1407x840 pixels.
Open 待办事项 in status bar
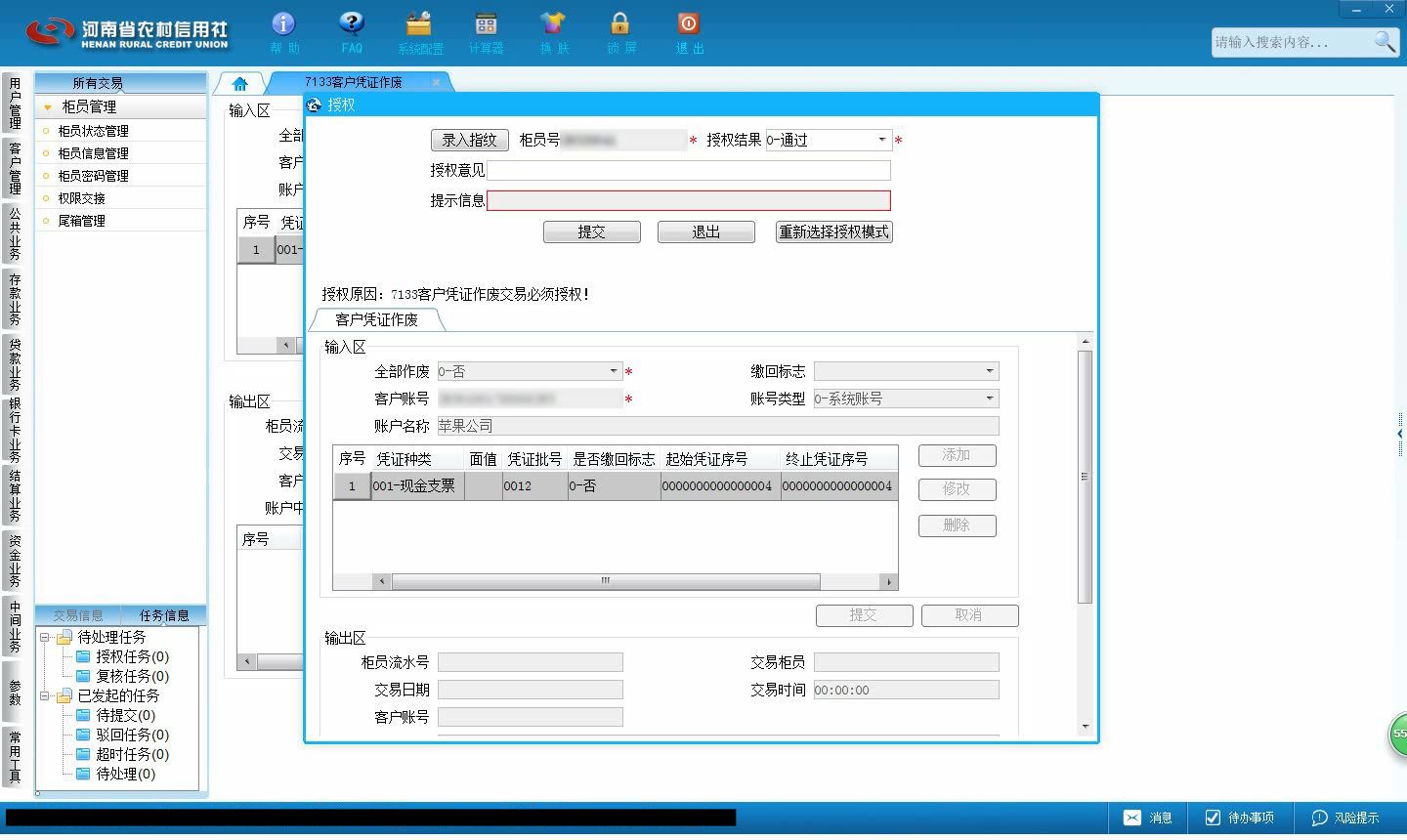(x=1239, y=818)
